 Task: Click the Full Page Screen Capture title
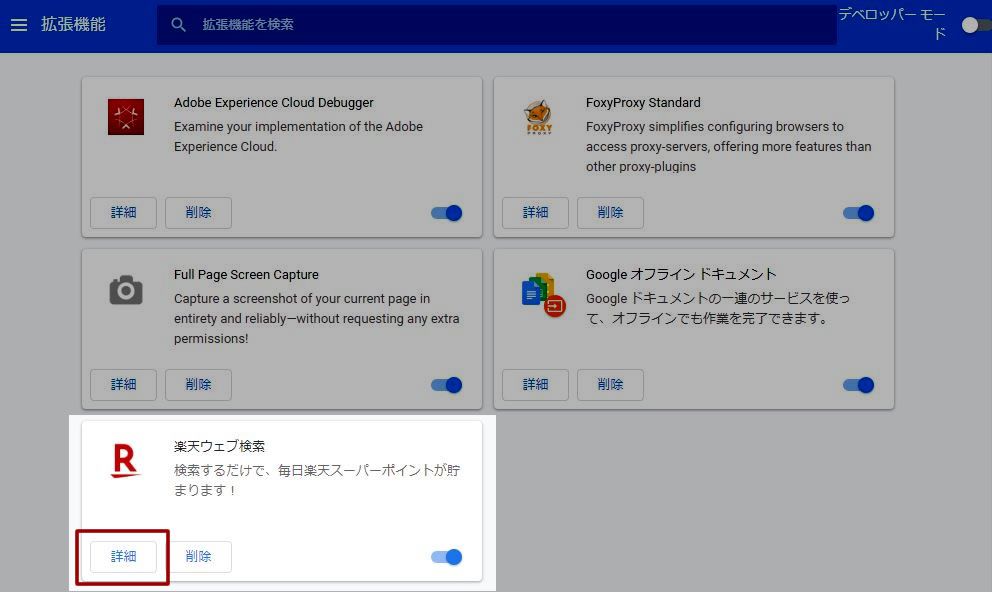click(x=246, y=274)
